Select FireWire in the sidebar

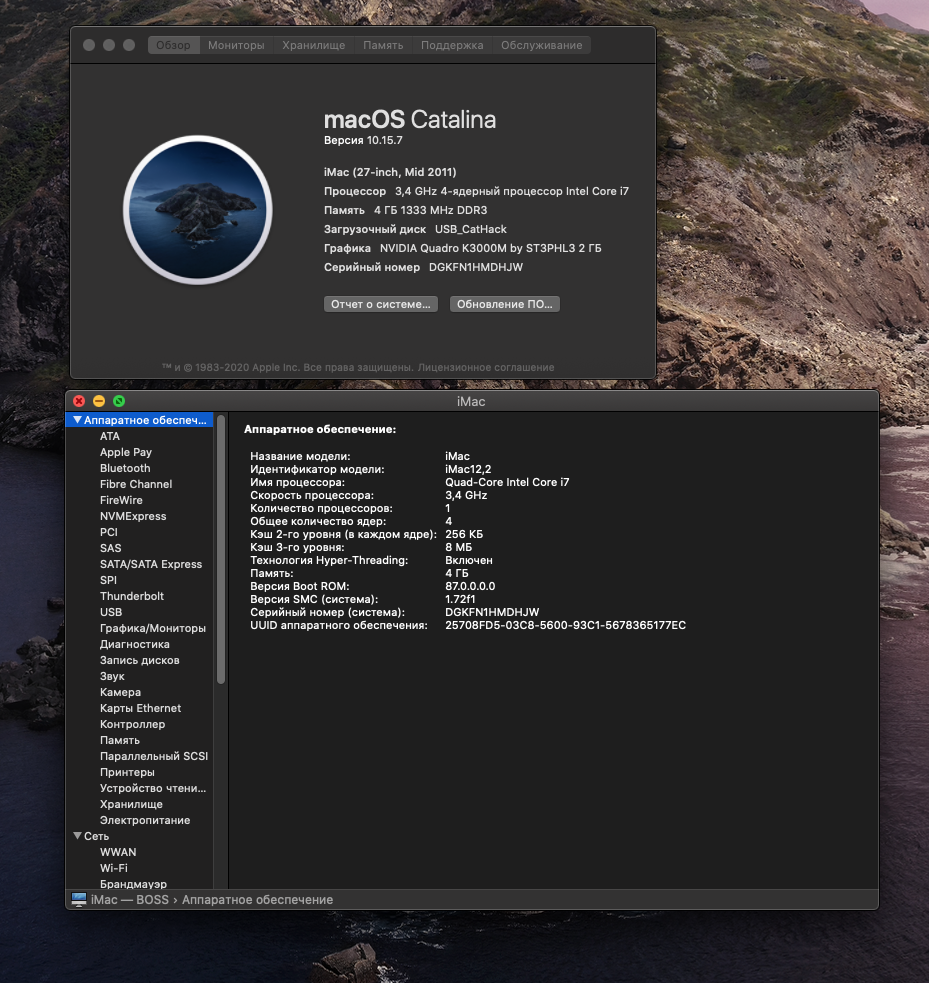[121, 500]
